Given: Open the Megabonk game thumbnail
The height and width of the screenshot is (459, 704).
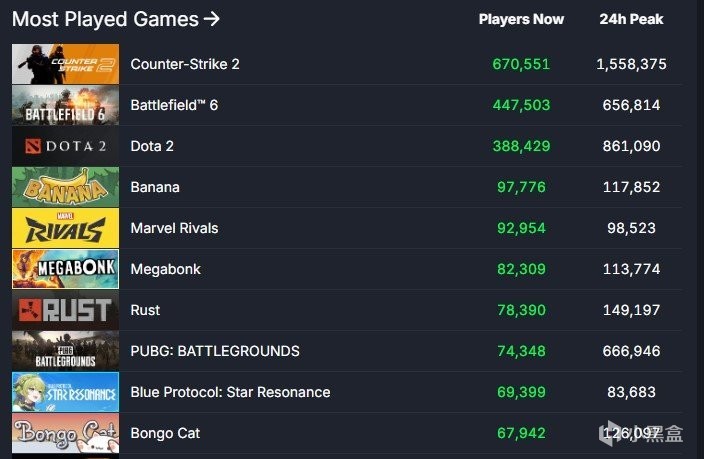Looking at the screenshot, I should pos(65,269).
